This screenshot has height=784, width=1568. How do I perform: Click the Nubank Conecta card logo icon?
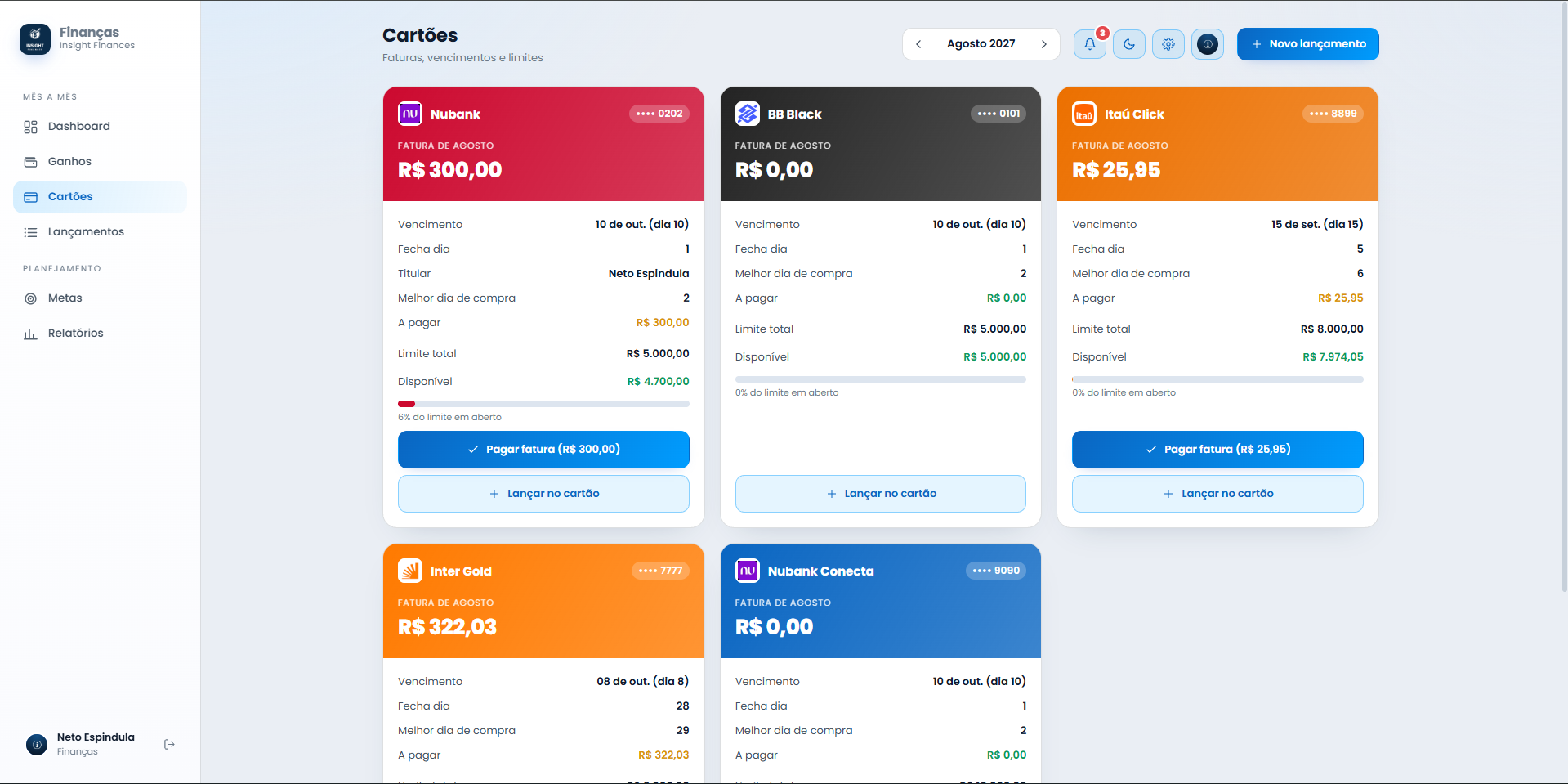pos(748,571)
